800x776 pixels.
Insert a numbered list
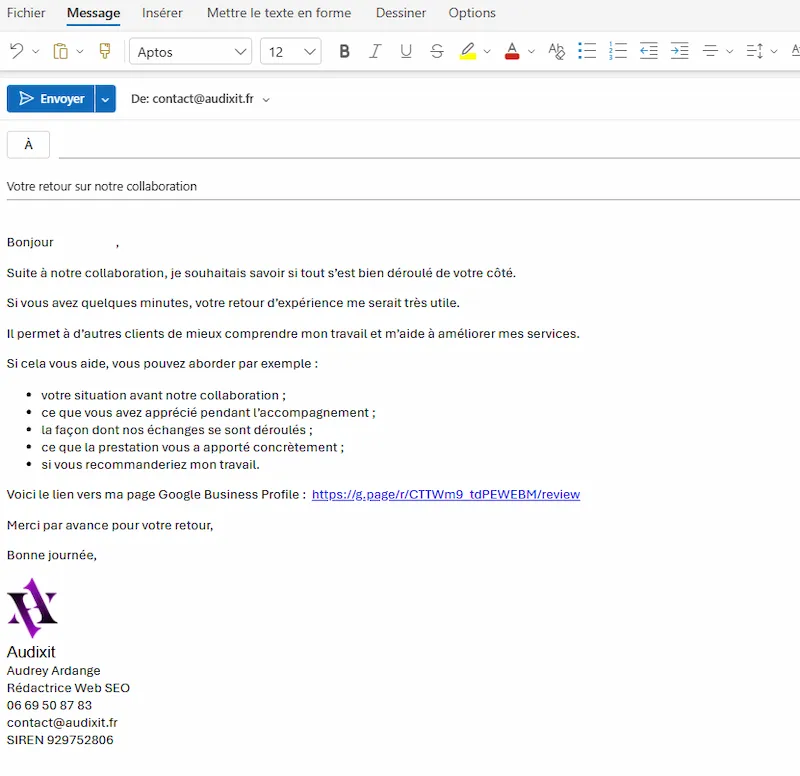[x=618, y=50]
